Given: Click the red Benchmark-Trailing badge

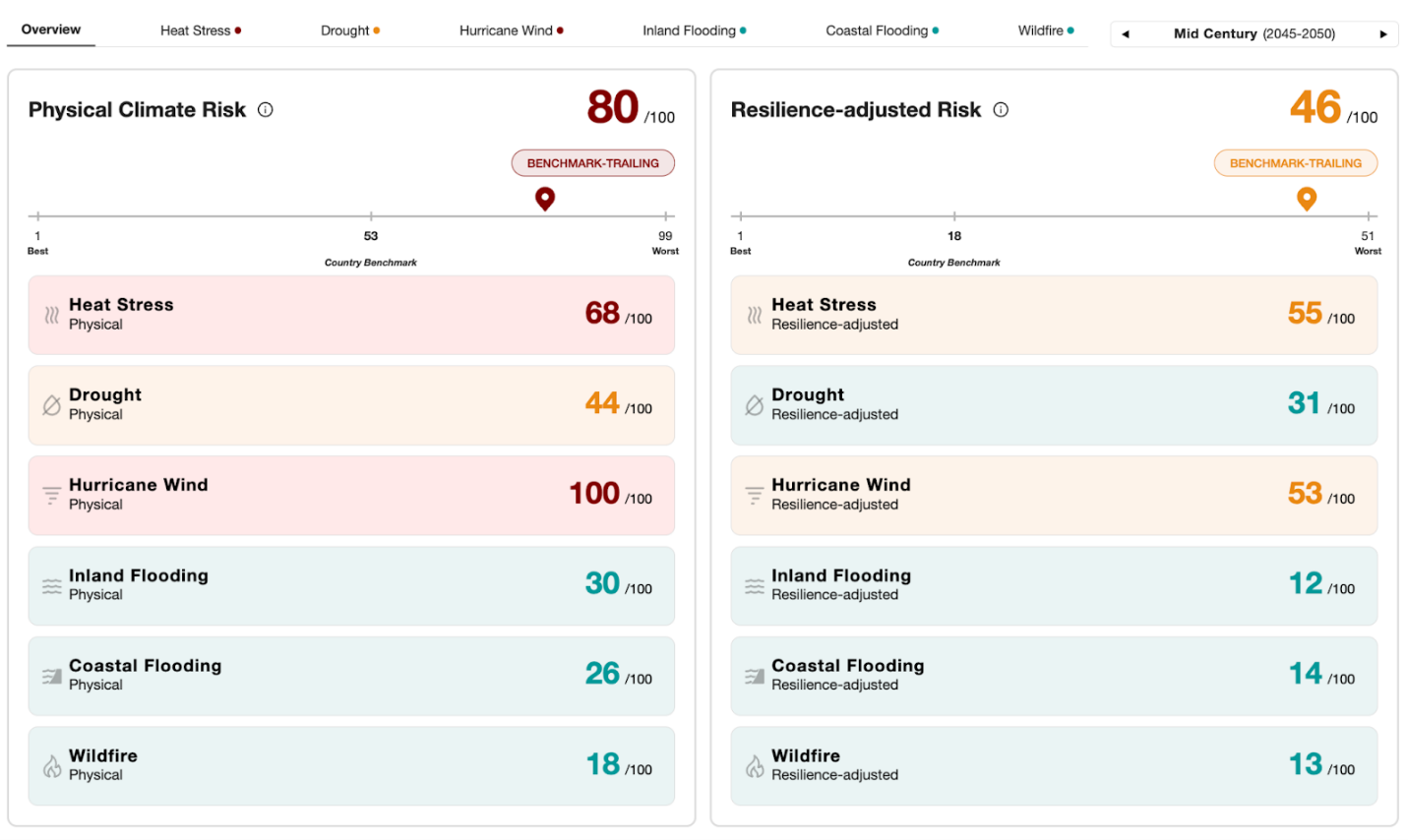Looking at the screenshot, I should pos(592,163).
